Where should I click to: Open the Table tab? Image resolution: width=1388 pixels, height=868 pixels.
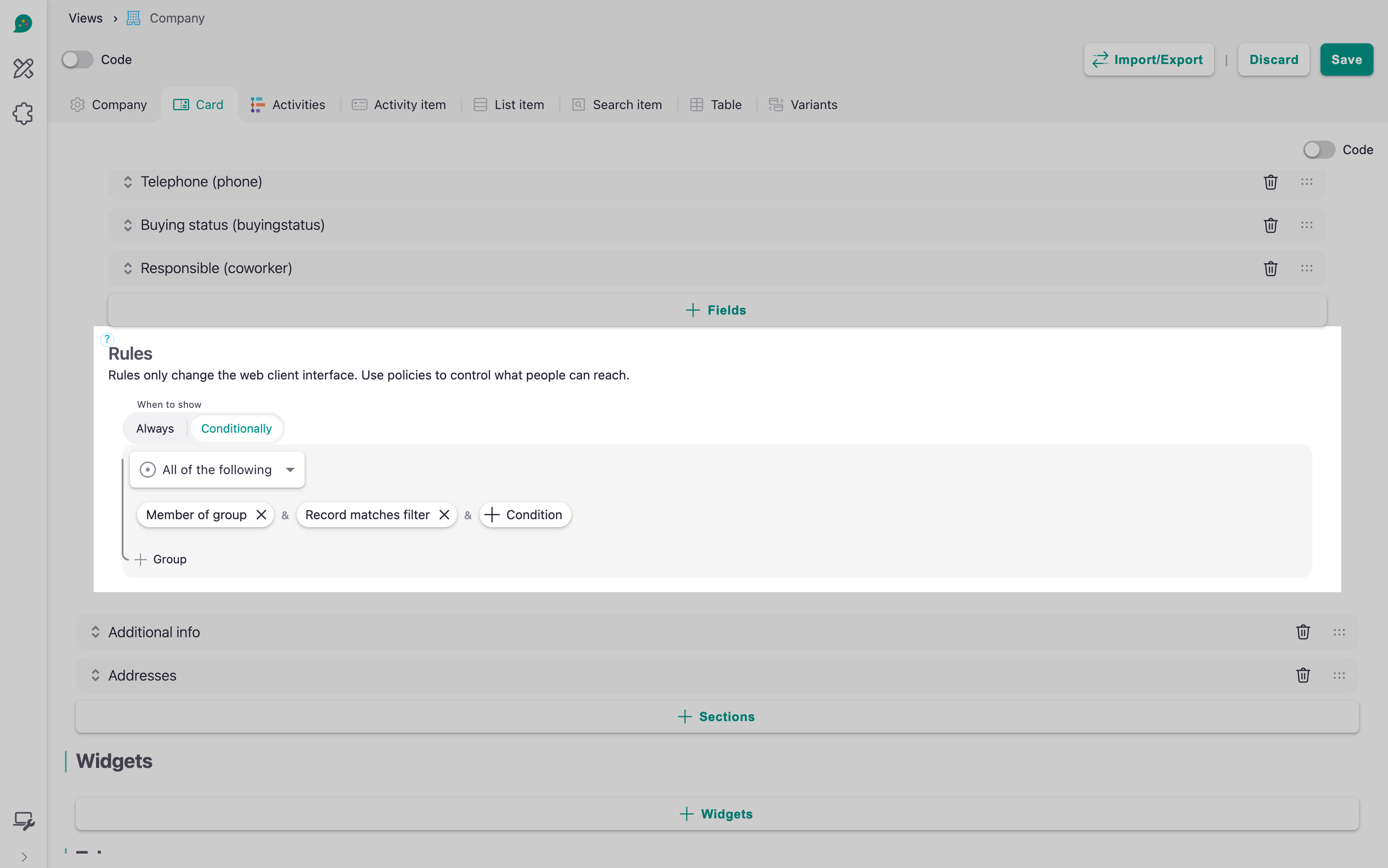(716, 105)
